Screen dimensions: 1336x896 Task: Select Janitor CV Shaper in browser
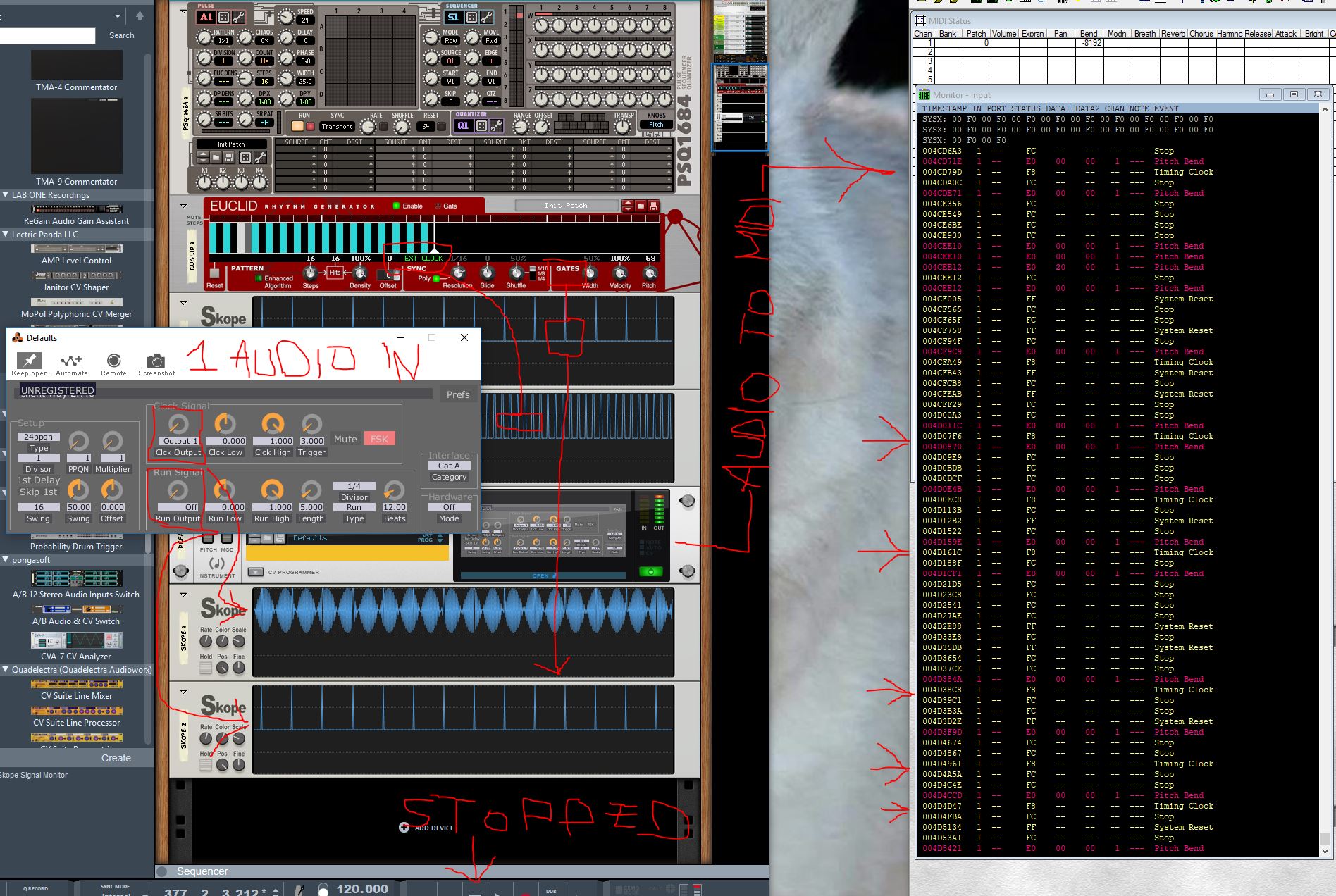tap(76, 280)
